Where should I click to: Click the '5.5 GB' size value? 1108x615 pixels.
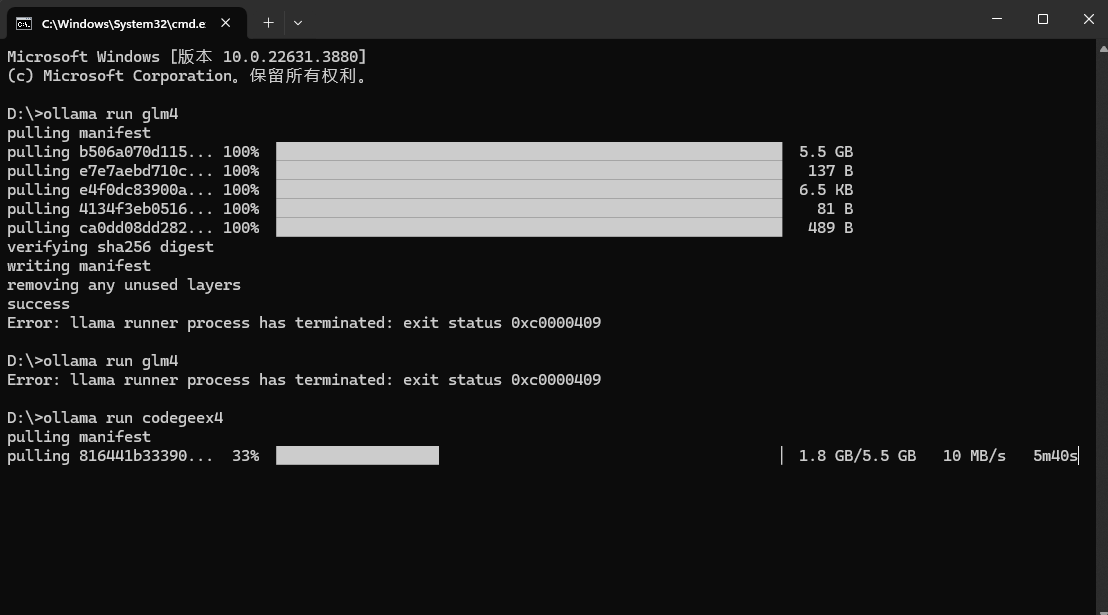[x=826, y=152]
